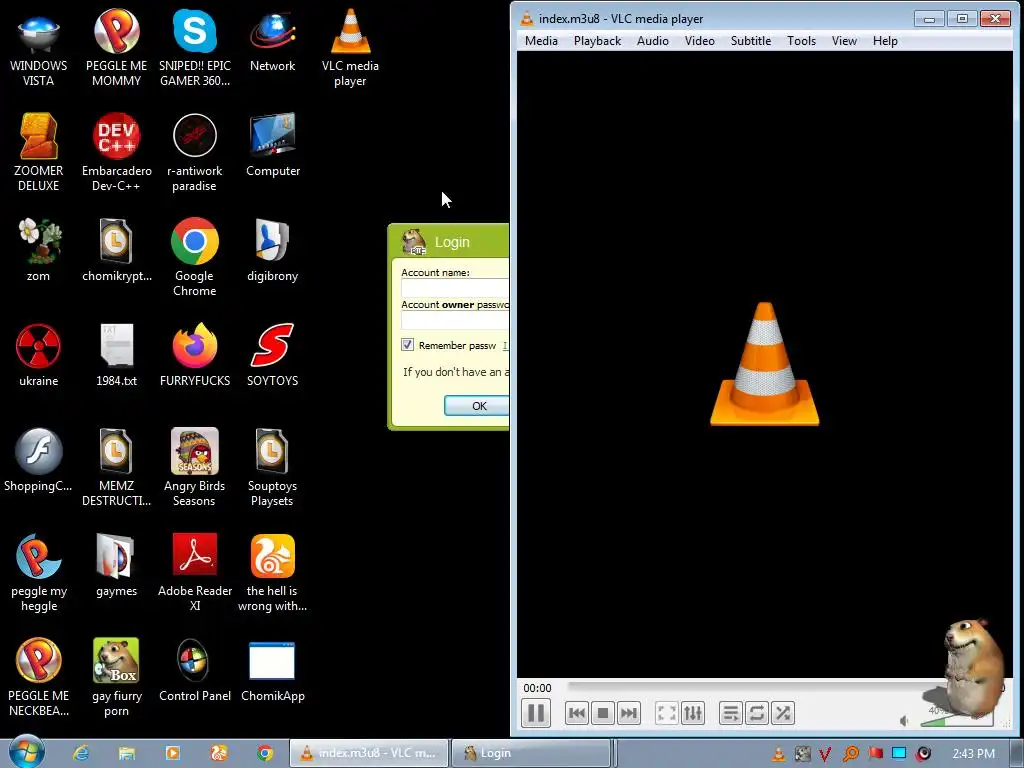Click OK in the Login dialog
Image resolution: width=1024 pixels, height=768 pixels.
click(x=477, y=406)
